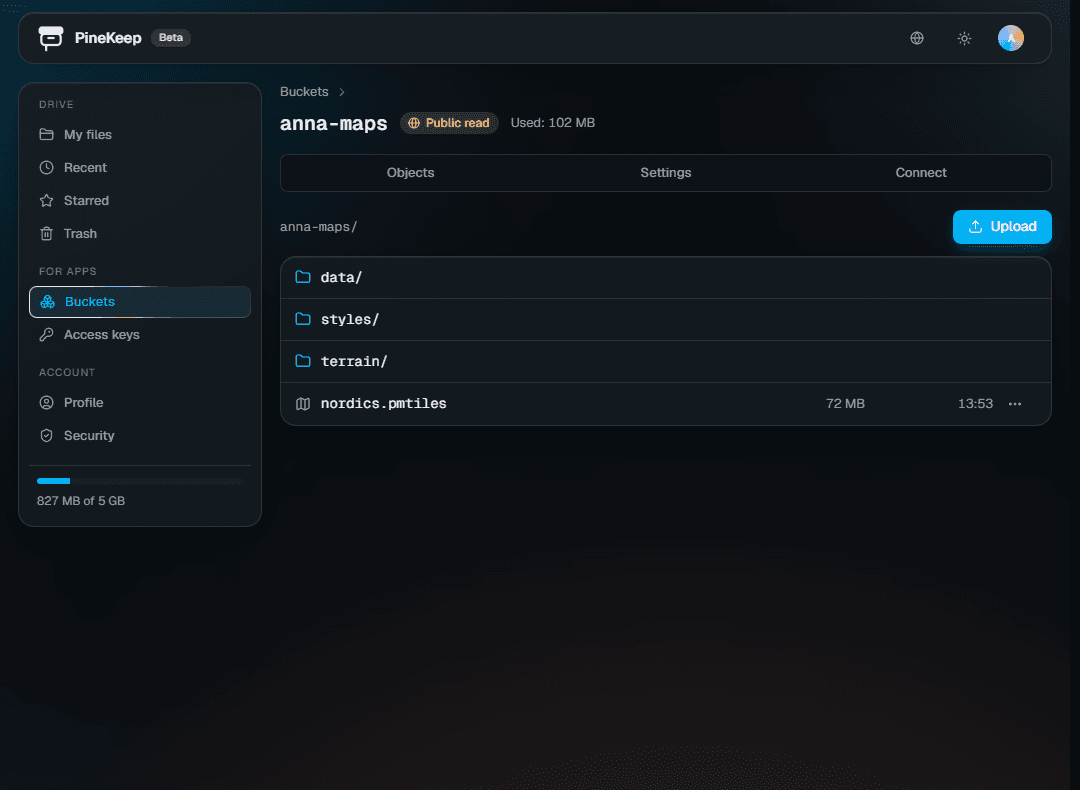Screen dimensions: 1080x790
Task: Open Recent in the sidebar
Action: click(140, 167)
